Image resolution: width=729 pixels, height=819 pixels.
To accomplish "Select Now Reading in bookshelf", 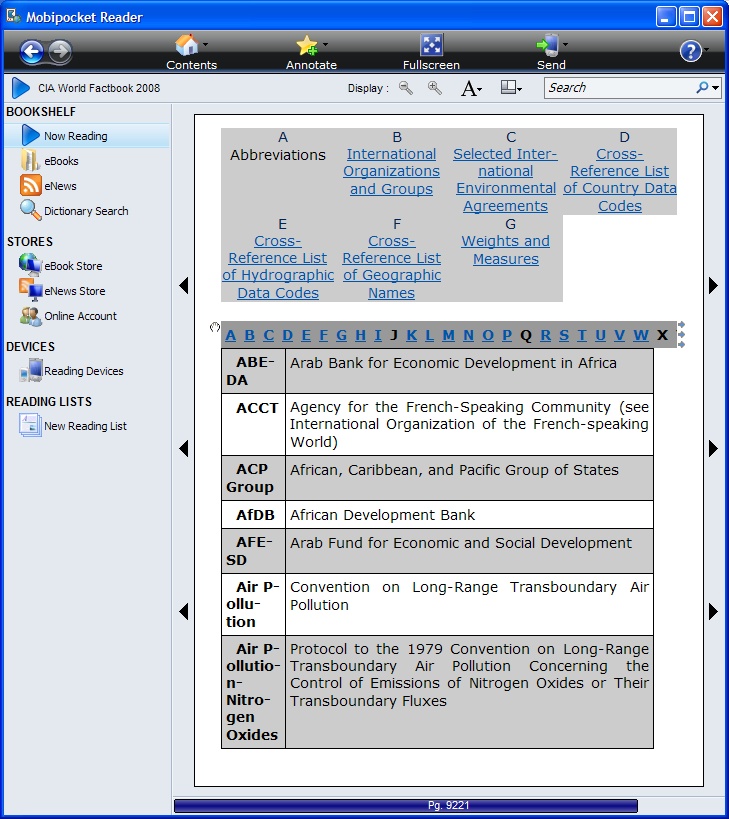I will (87, 136).
